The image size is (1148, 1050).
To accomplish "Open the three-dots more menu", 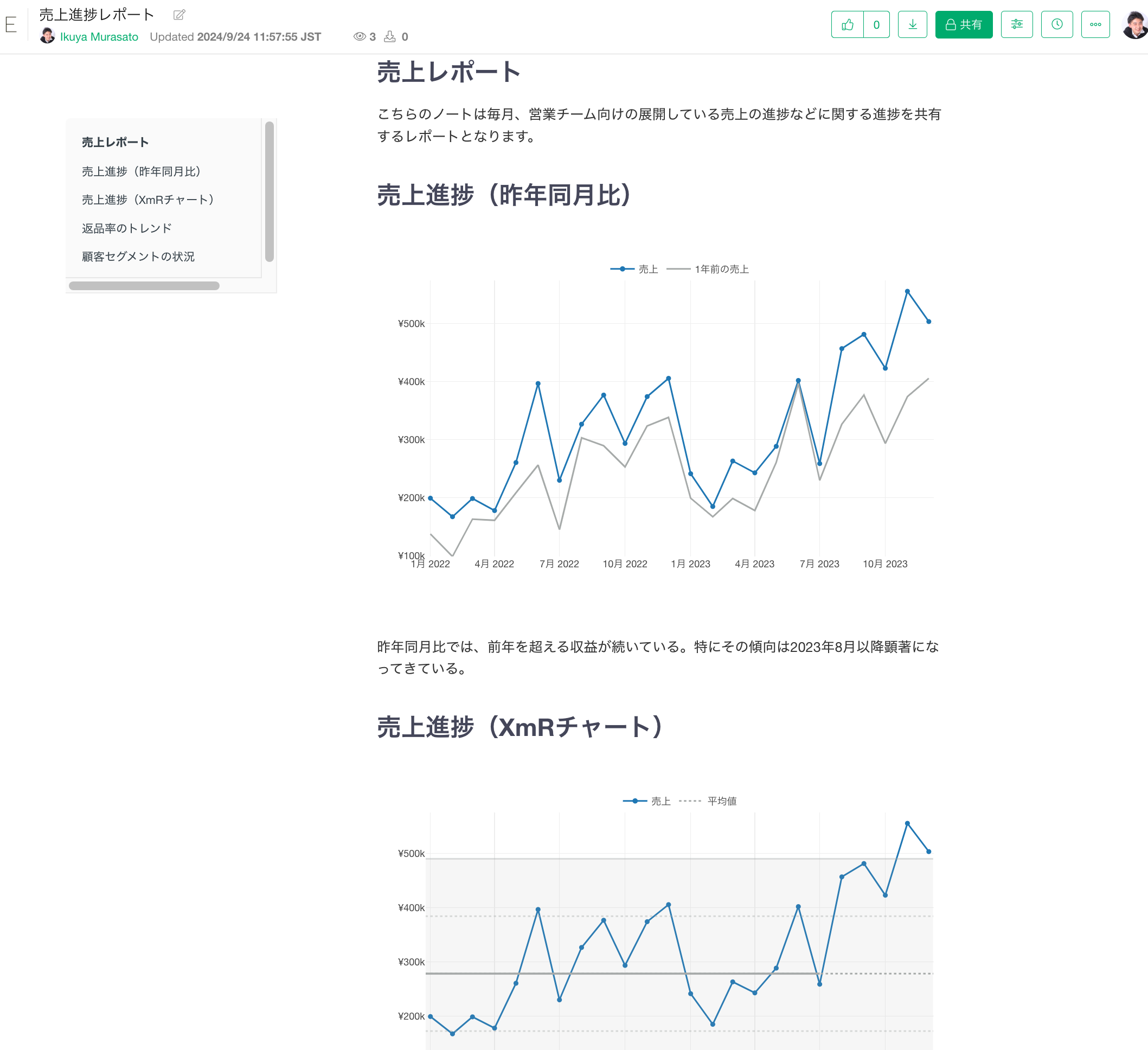I will tap(1095, 24).
